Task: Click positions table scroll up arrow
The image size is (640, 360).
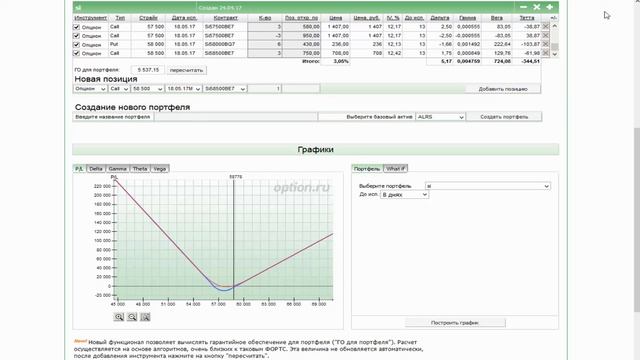Action: pyautogui.click(x=554, y=26)
